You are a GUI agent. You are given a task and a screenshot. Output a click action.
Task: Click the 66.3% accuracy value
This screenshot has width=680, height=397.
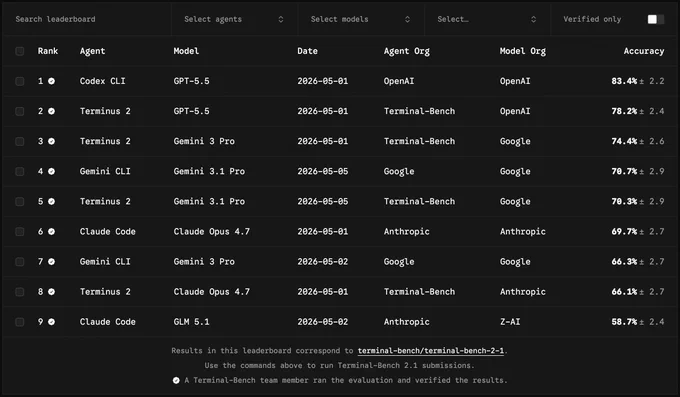pyautogui.click(x=624, y=262)
